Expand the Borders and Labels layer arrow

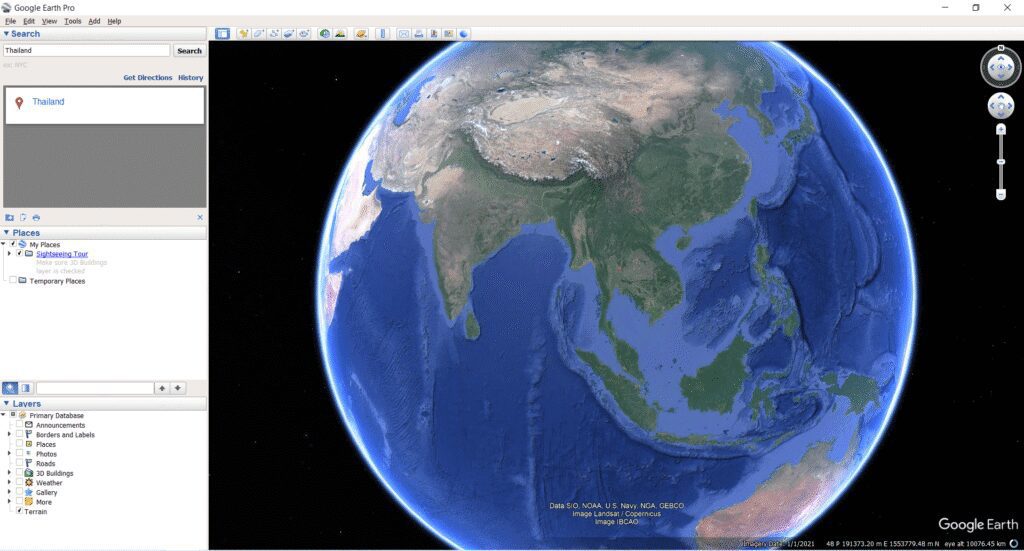point(9,434)
